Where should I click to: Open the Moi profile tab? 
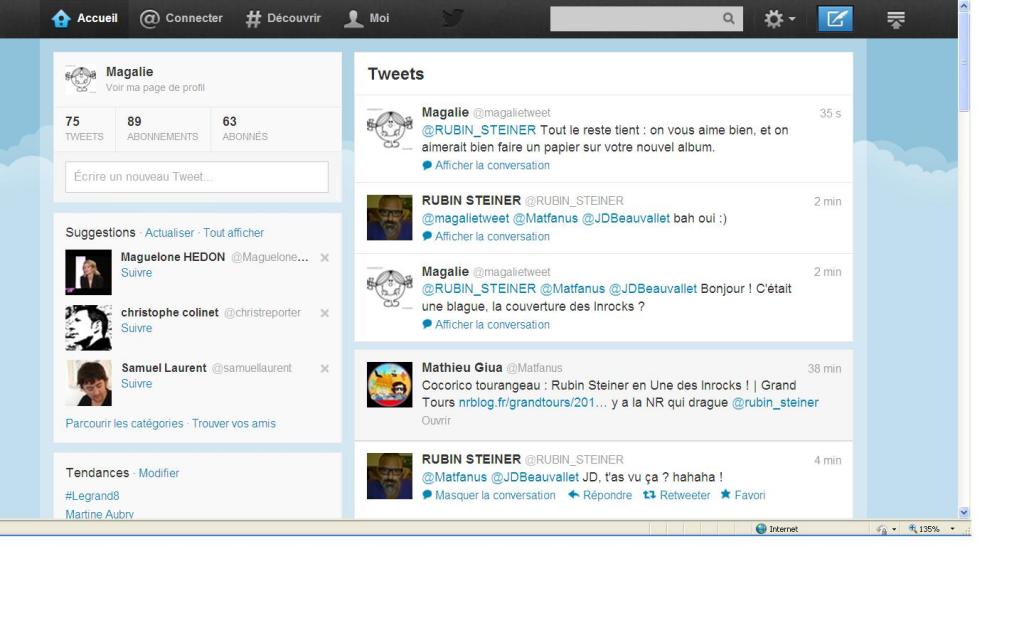(367, 18)
